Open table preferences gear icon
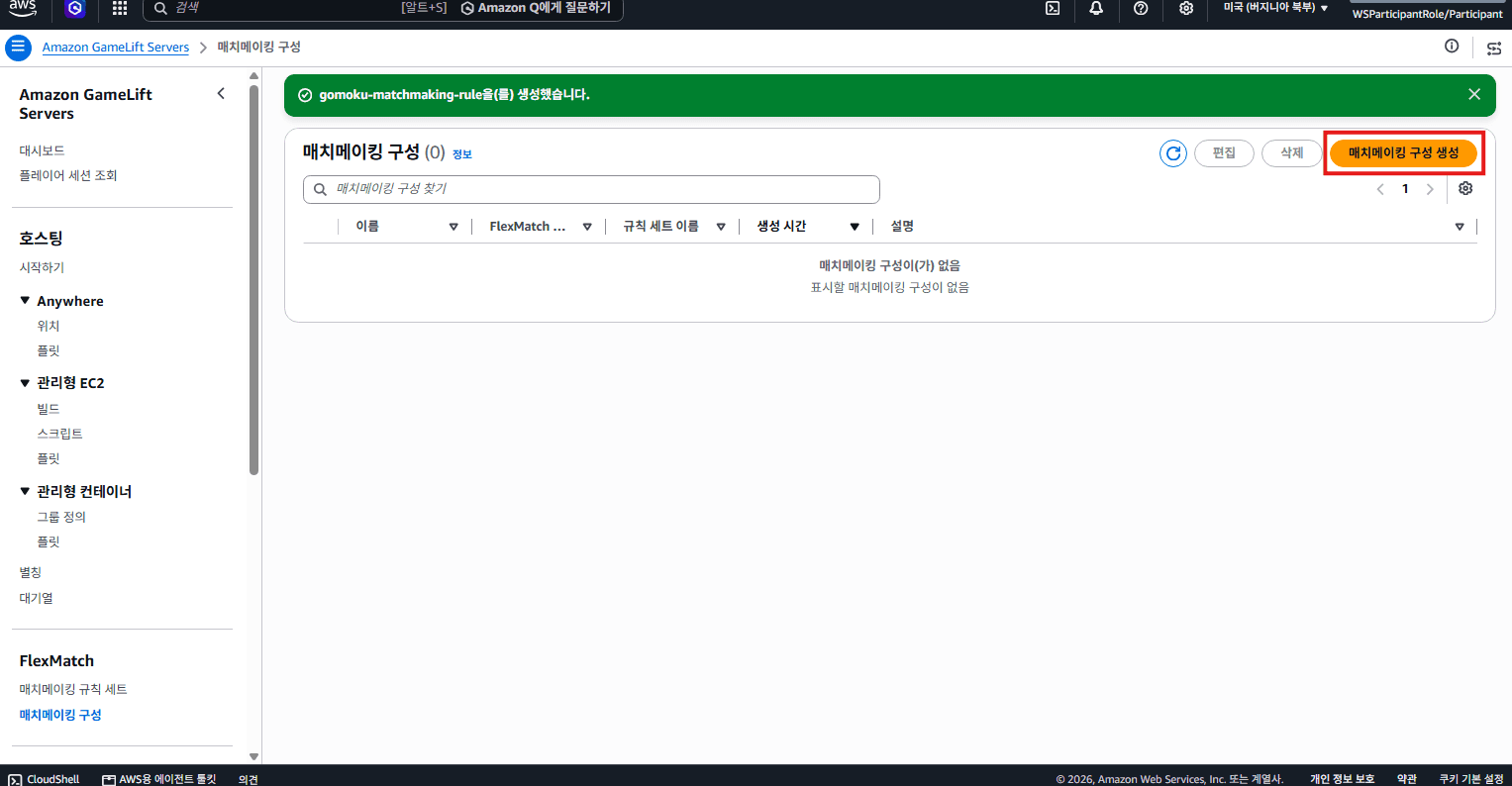This screenshot has height=786, width=1512. tap(1465, 188)
